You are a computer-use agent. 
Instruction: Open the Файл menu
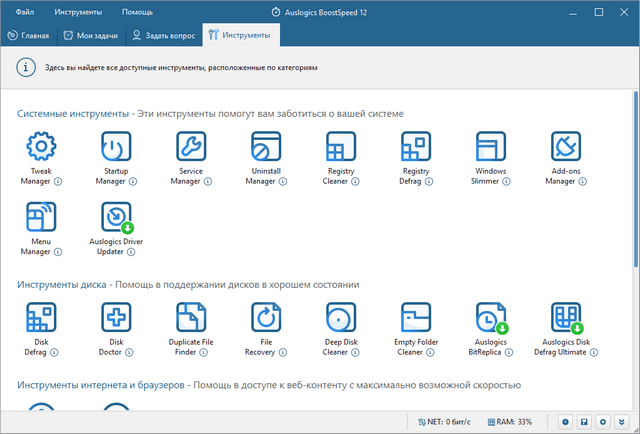pyautogui.click(x=25, y=12)
